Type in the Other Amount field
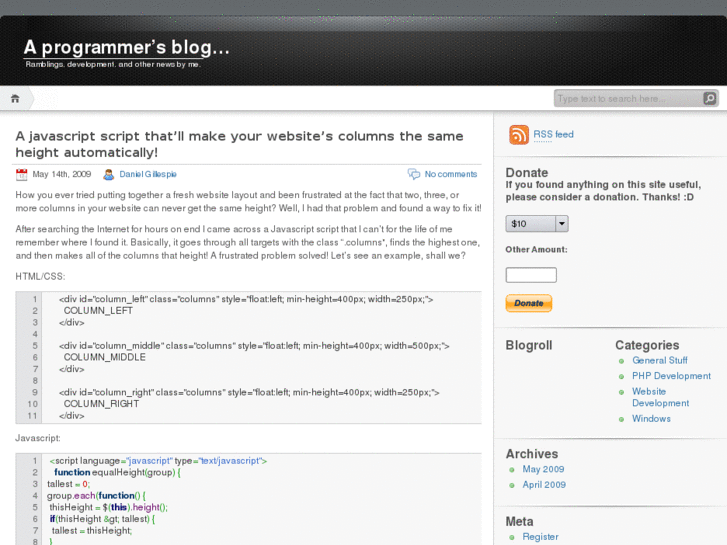727x545 pixels. click(x=531, y=275)
